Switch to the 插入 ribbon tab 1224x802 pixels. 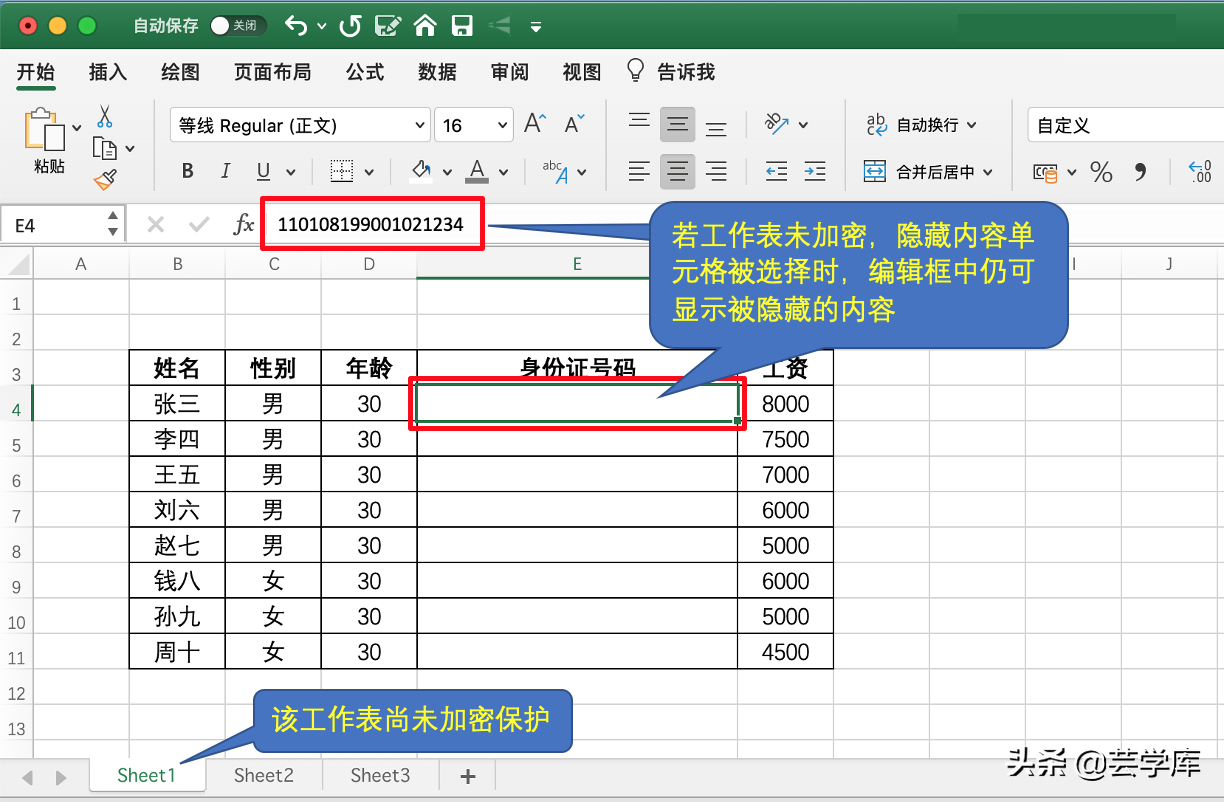pos(108,72)
